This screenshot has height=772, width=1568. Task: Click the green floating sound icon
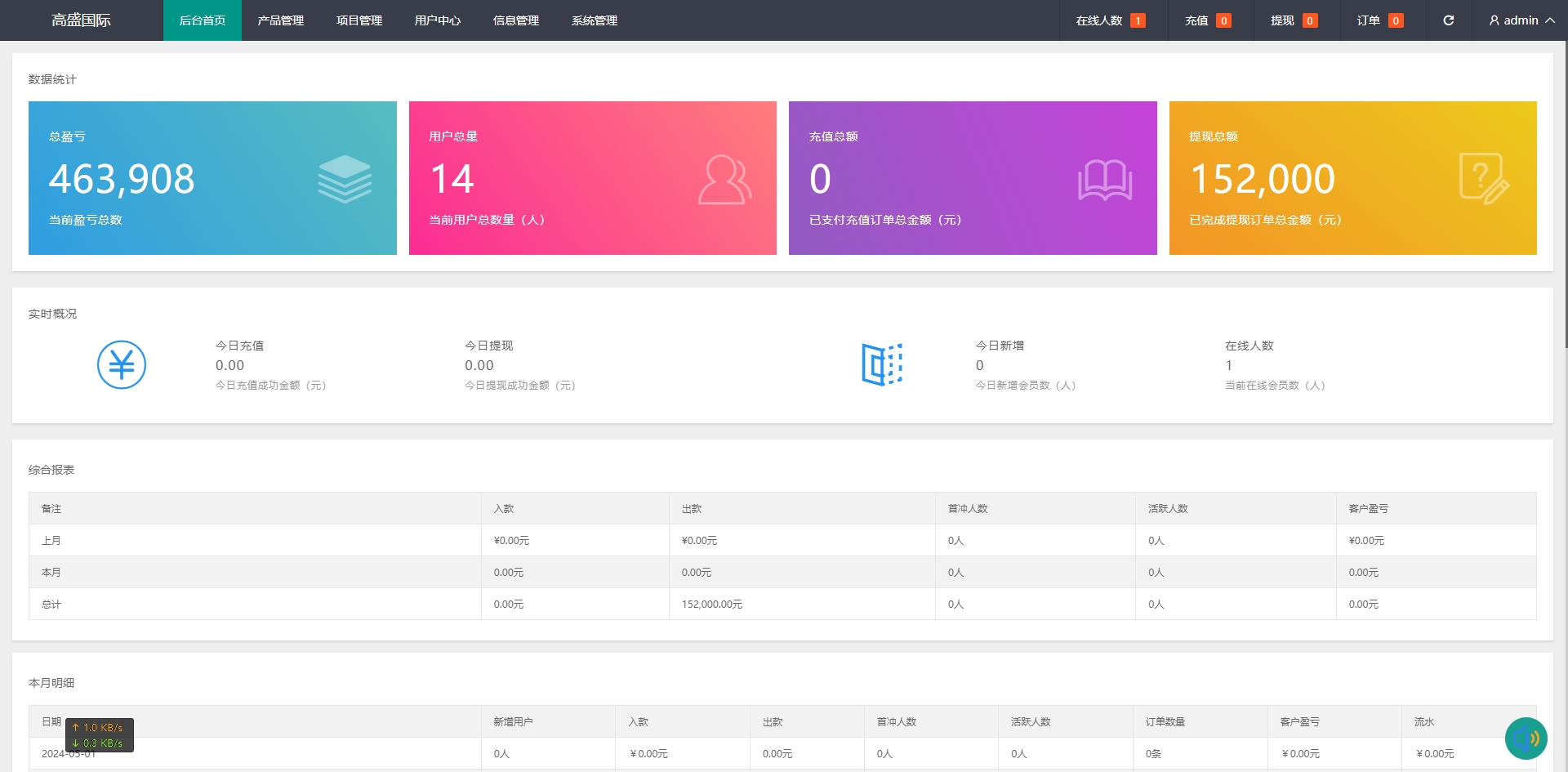tap(1526, 739)
